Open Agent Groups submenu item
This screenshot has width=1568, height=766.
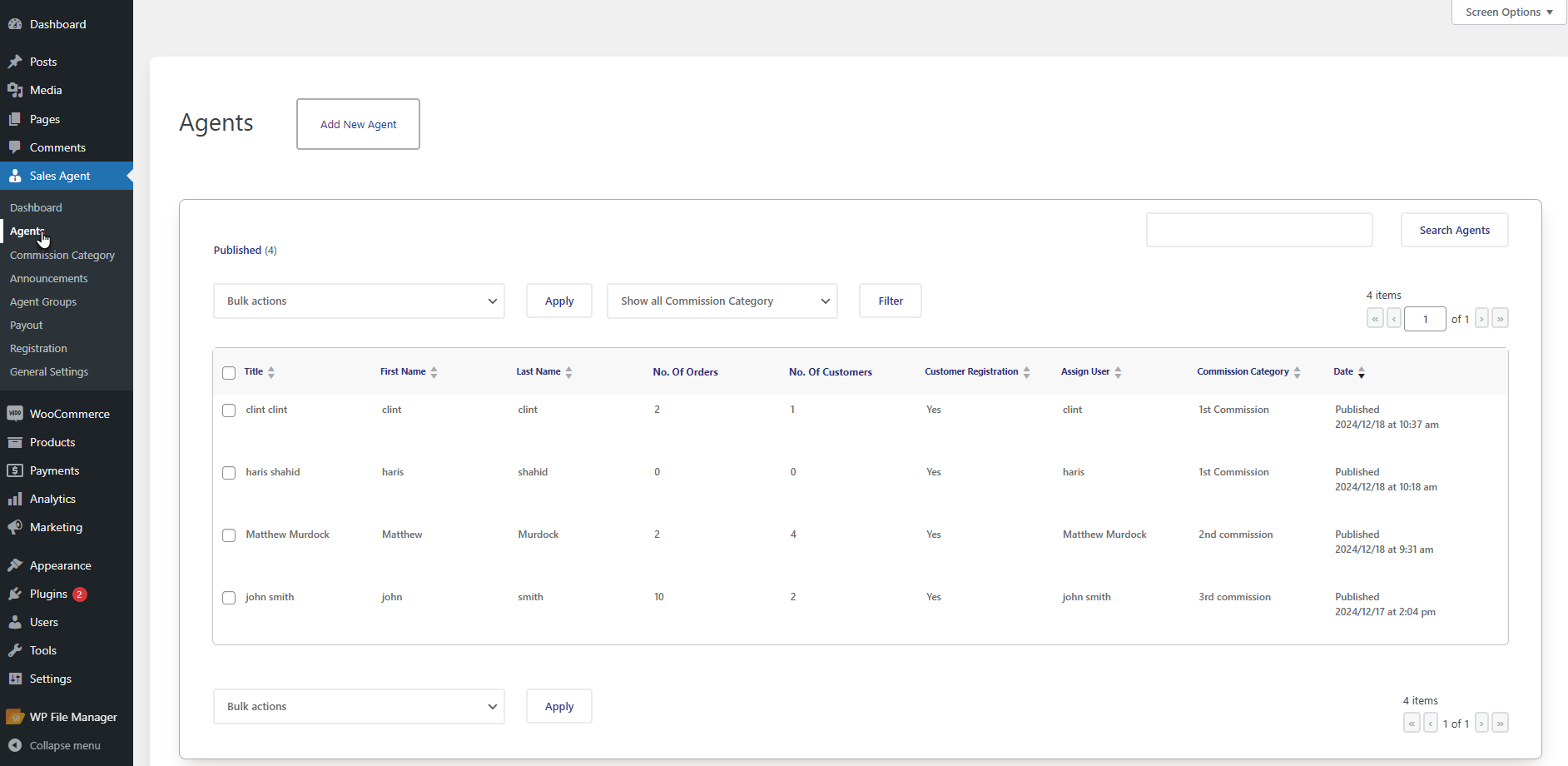coord(43,302)
